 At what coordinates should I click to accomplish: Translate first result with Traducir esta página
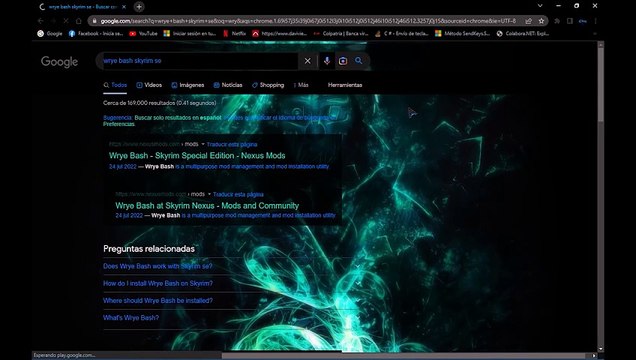pos(232,144)
